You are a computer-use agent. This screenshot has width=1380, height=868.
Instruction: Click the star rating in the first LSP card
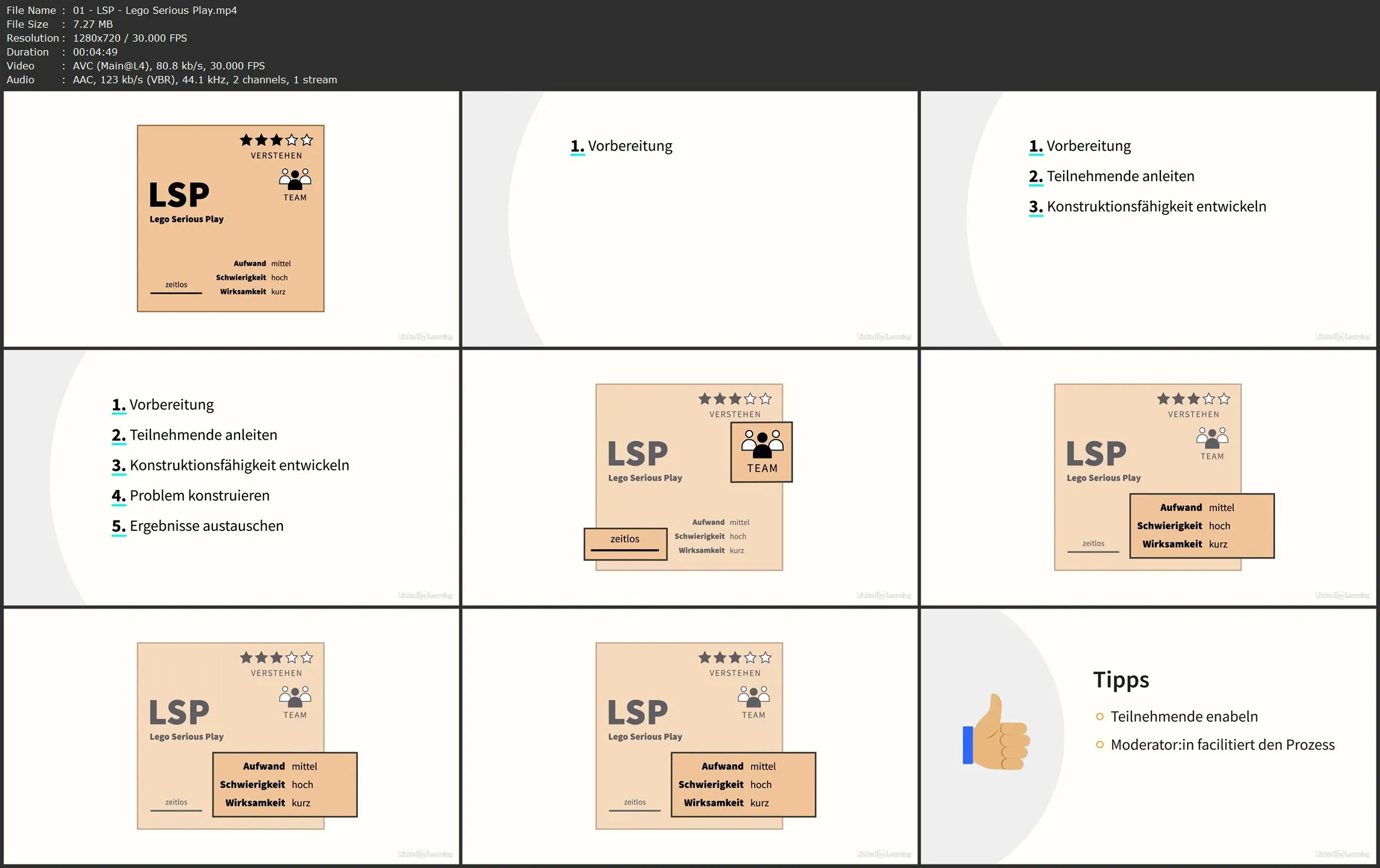276,141
